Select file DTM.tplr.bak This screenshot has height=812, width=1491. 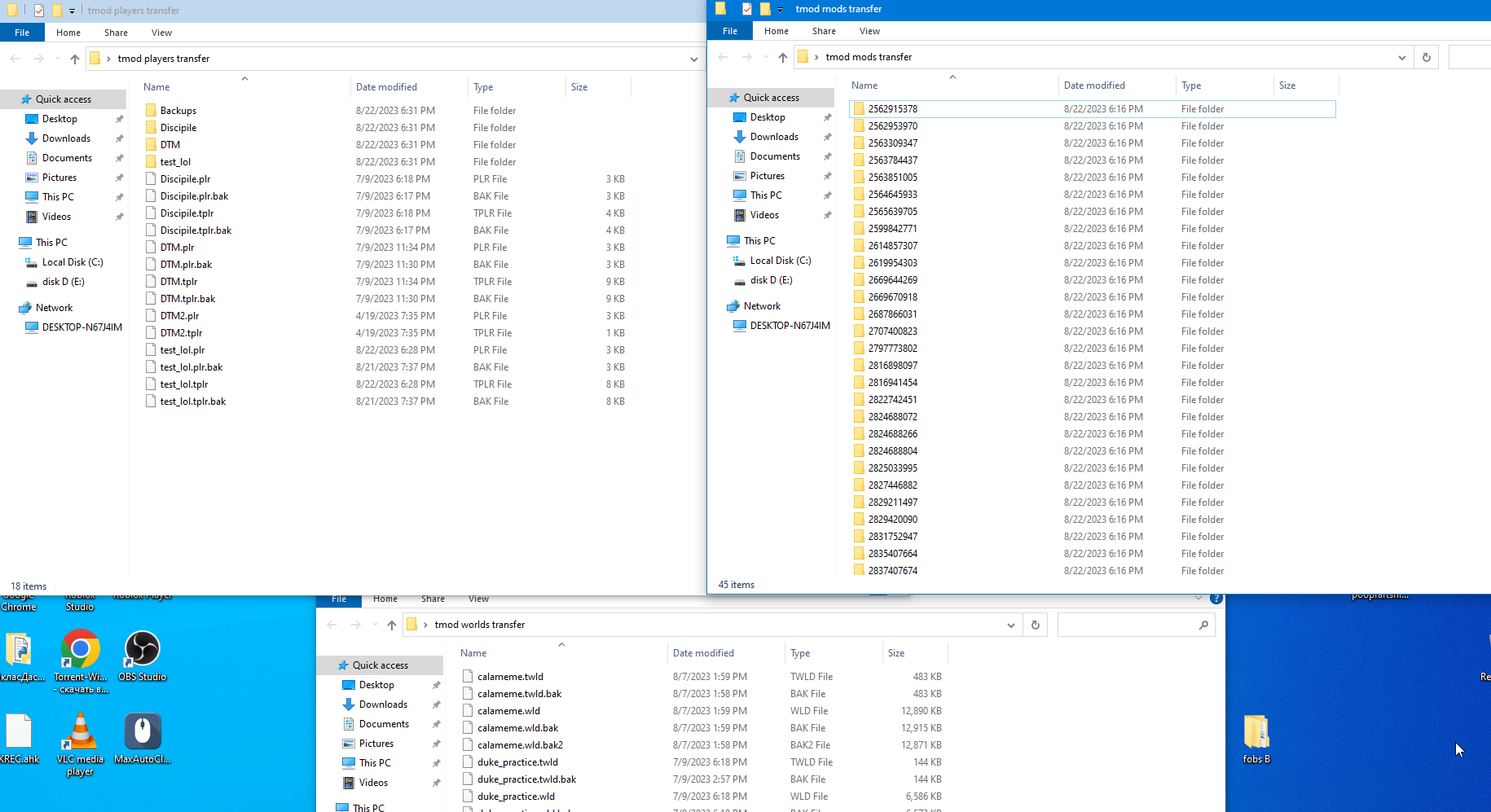tap(386, 299)
